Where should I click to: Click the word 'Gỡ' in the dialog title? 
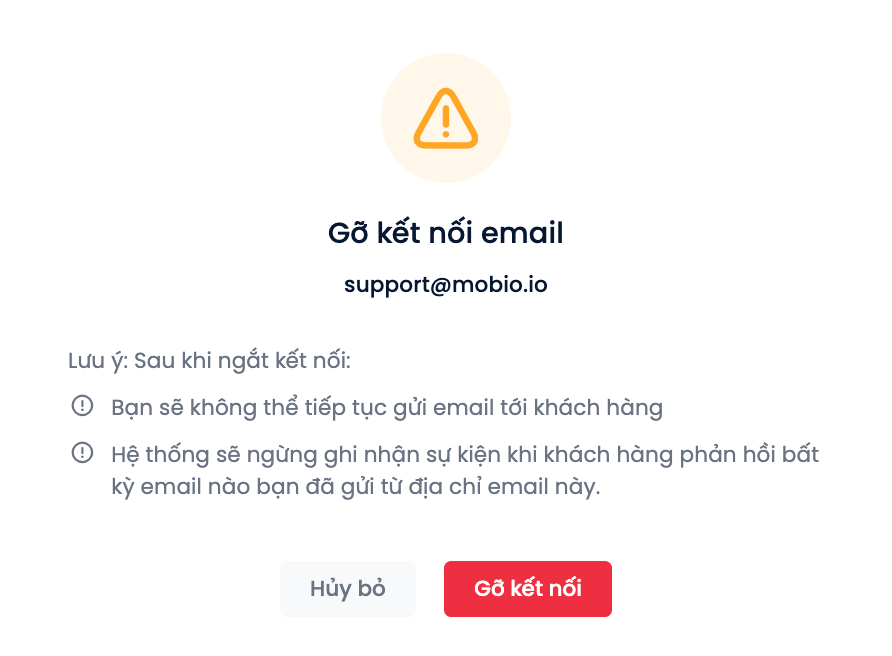[348, 233]
